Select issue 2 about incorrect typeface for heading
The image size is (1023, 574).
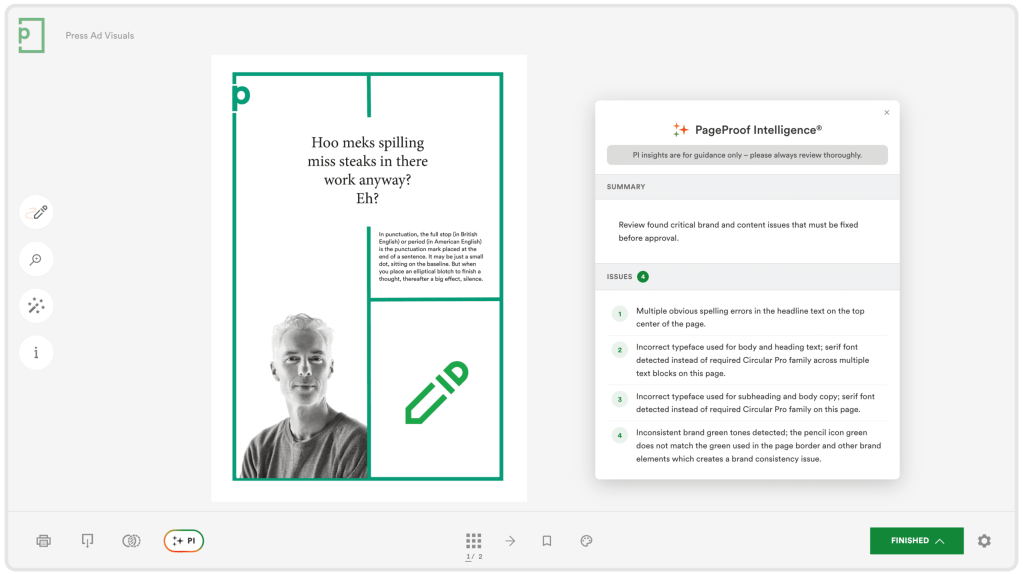coord(748,360)
